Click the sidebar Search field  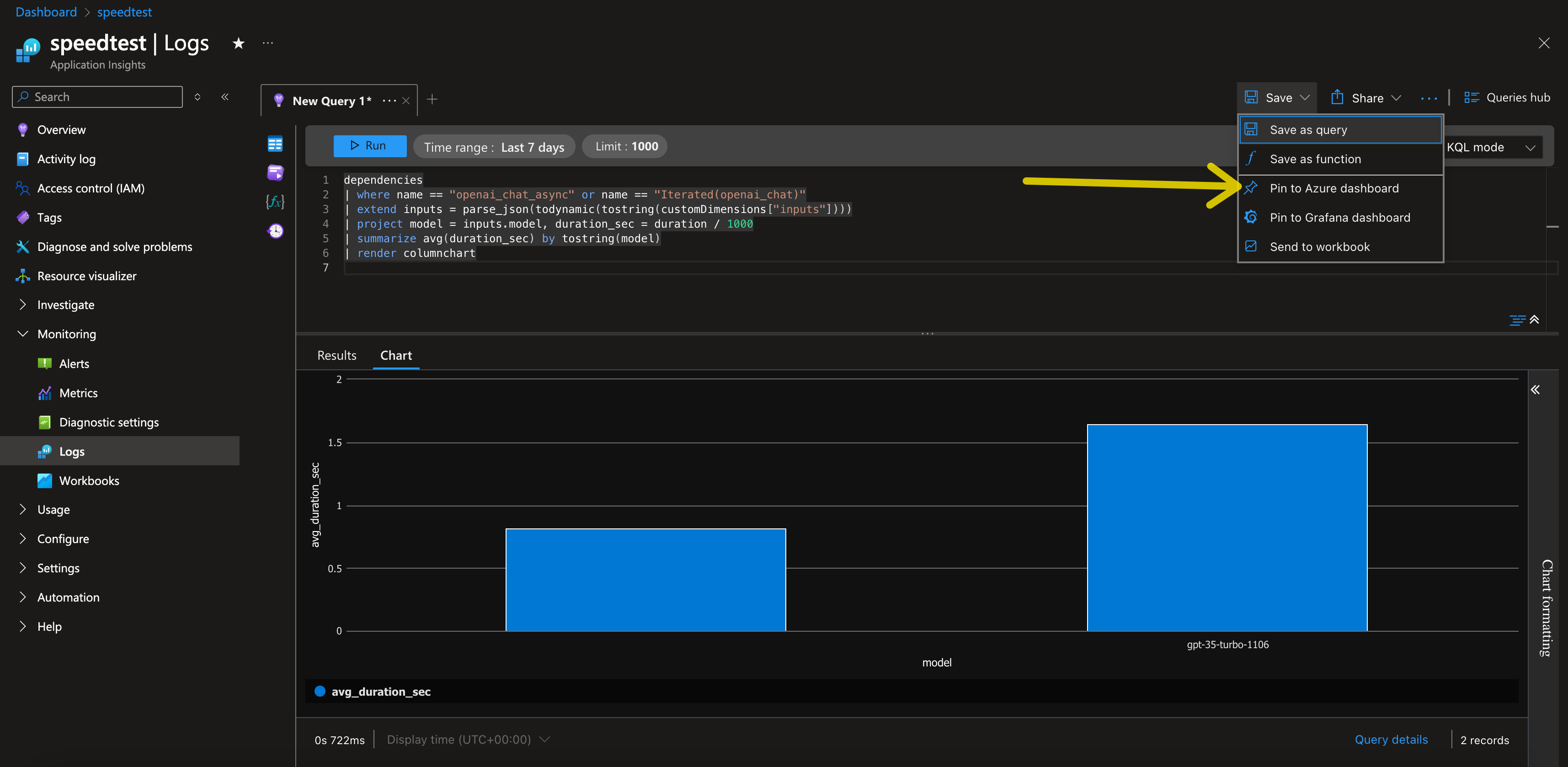coord(97,97)
